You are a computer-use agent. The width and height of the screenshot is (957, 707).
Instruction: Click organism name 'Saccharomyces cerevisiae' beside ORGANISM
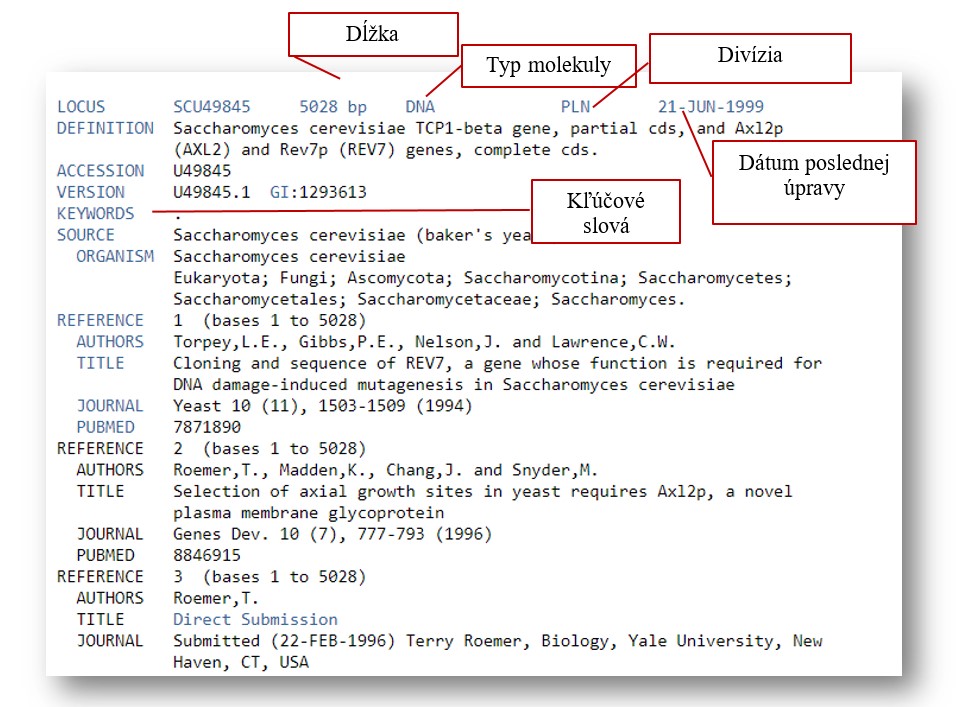(x=289, y=257)
